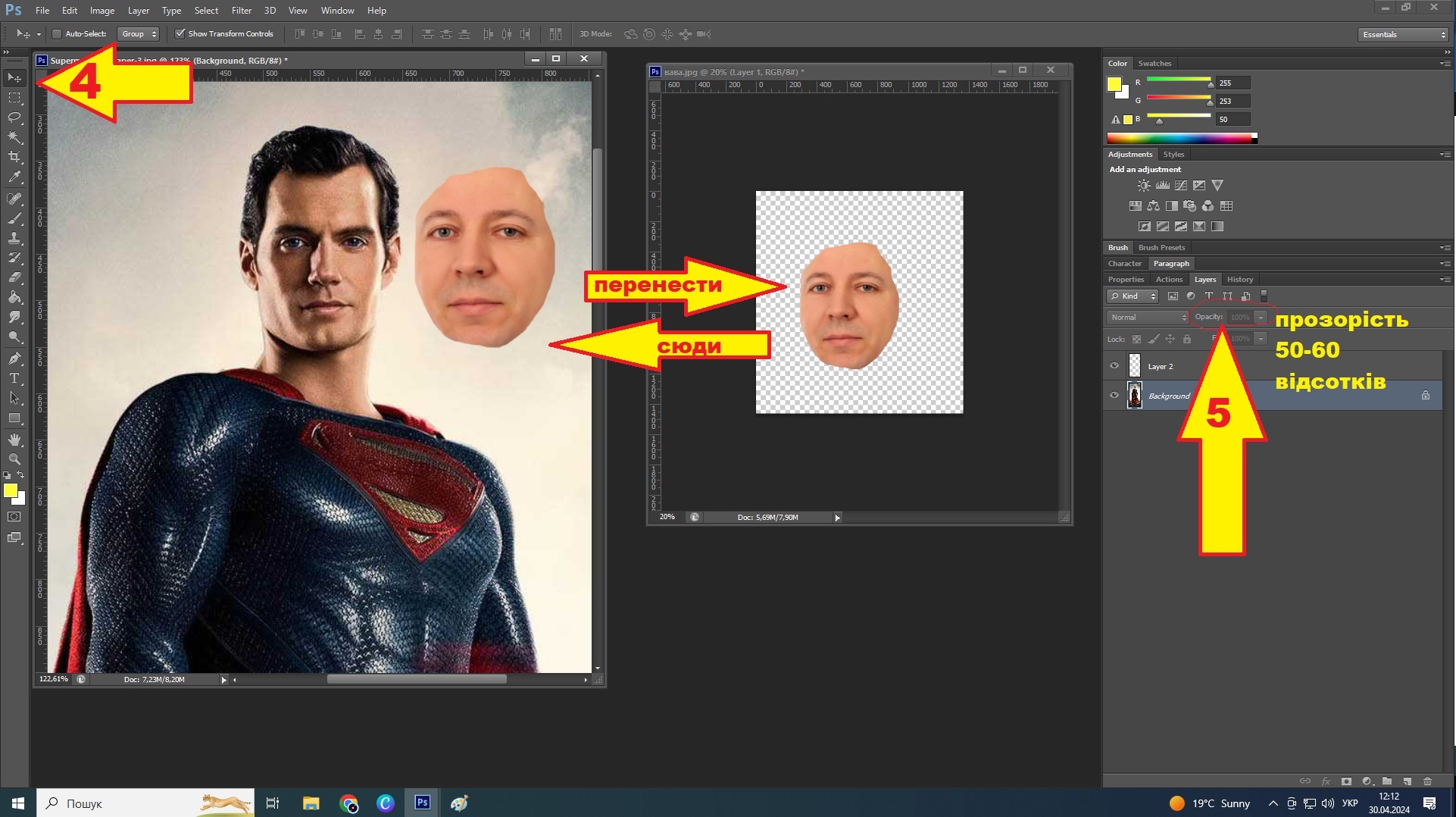Select the Hand tool

[14, 440]
